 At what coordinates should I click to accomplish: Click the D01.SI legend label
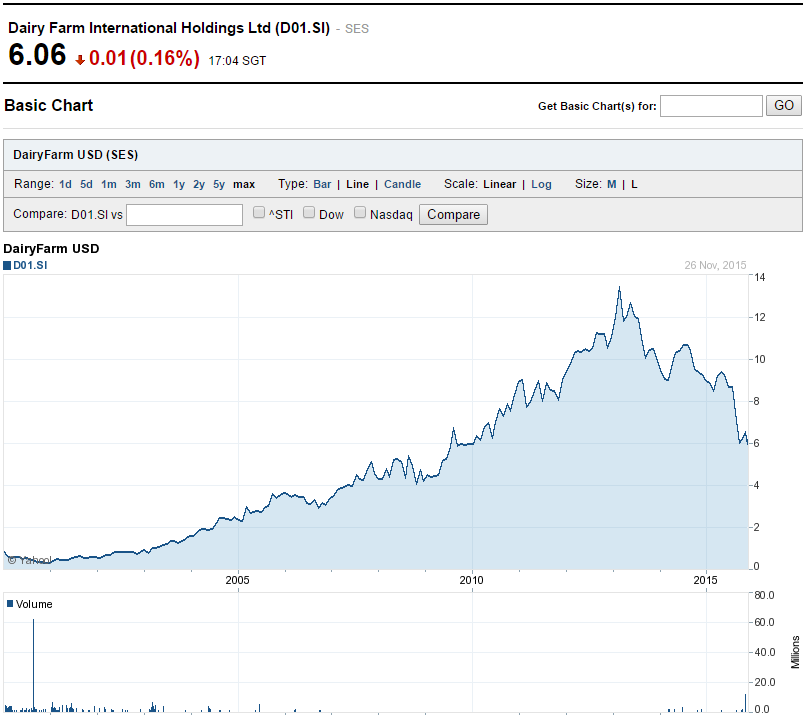pos(30,265)
